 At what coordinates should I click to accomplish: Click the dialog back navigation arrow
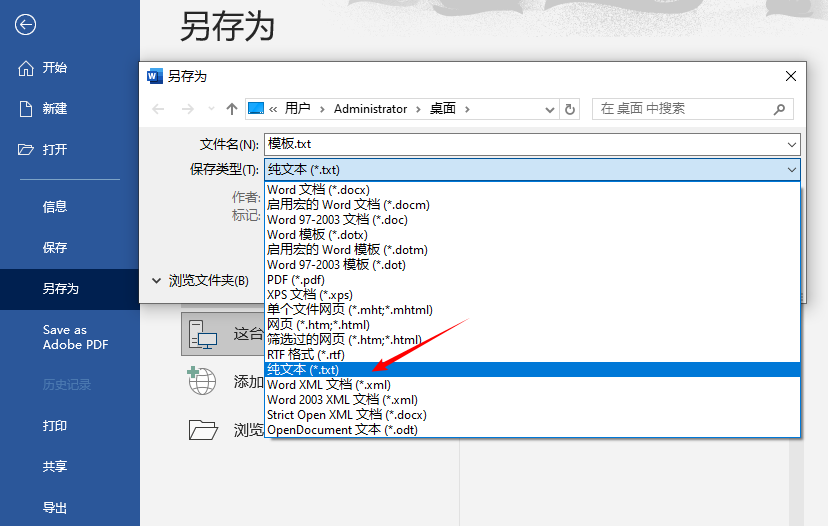[x=158, y=109]
